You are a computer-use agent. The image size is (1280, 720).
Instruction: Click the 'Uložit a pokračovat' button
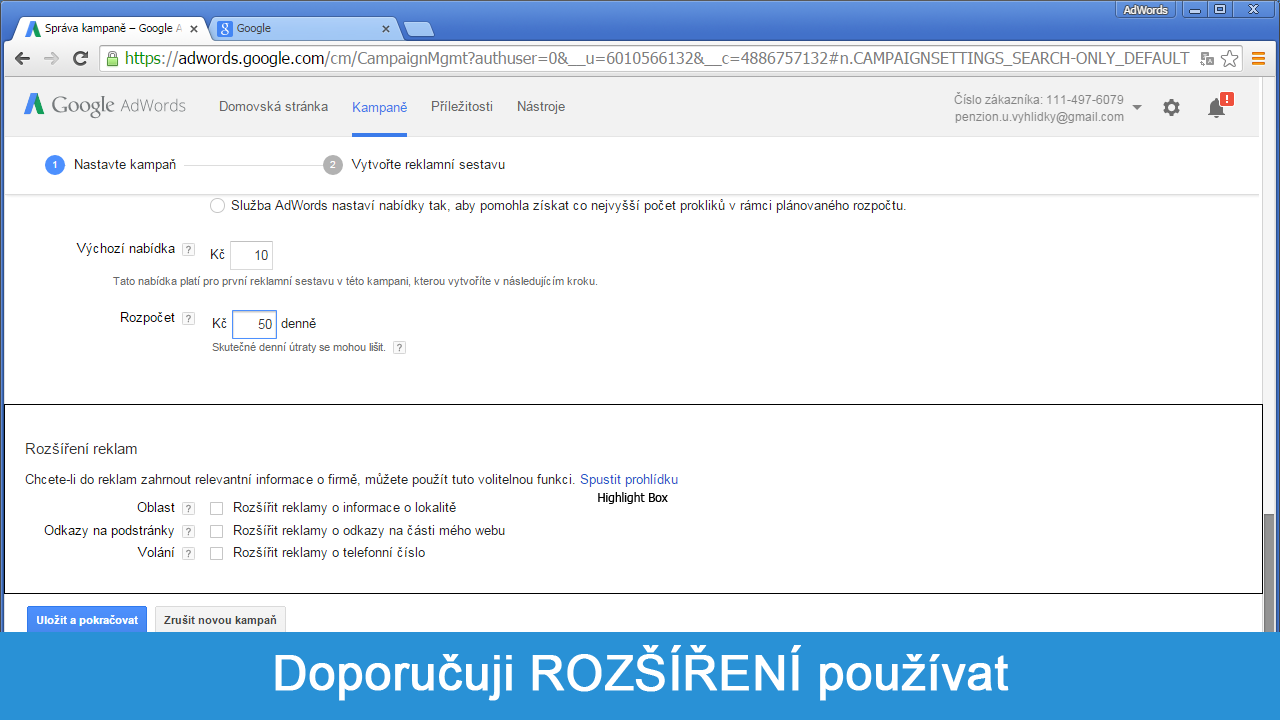pyautogui.click(x=87, y=620)
